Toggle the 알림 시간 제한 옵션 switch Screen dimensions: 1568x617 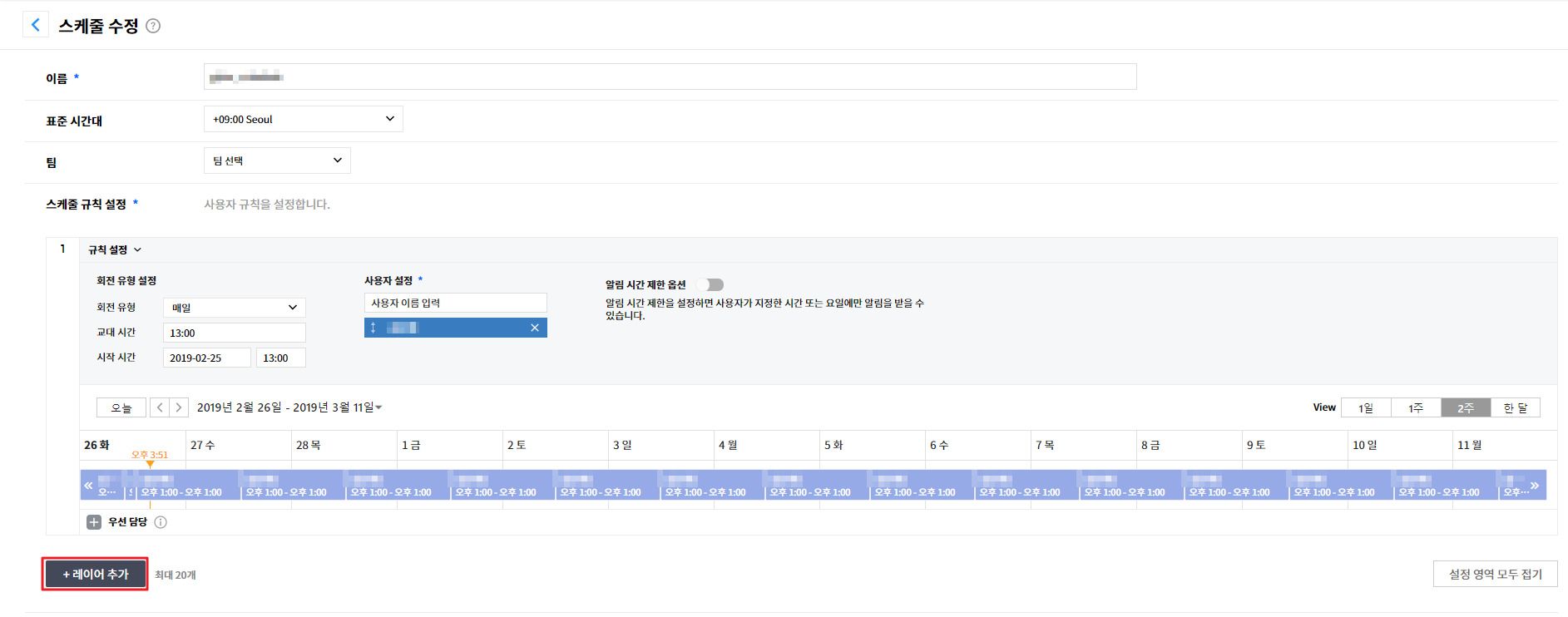711,284
